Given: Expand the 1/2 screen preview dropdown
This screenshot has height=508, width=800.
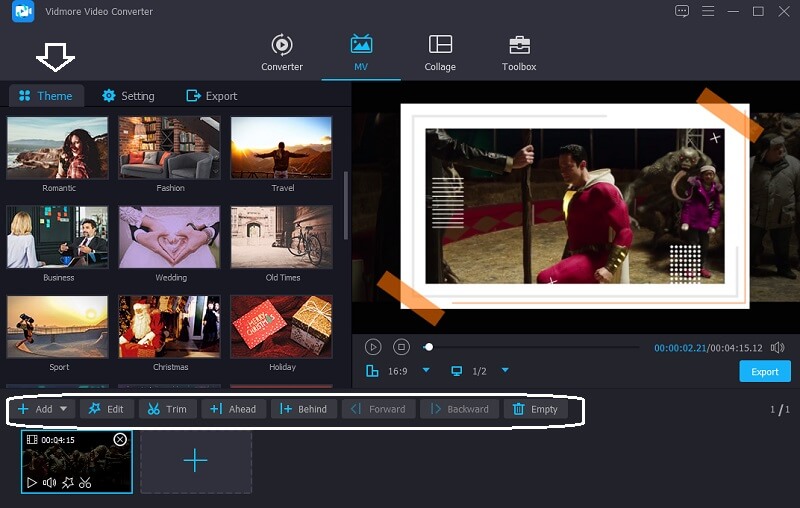Looking at the screenshot, I should [x=505, y=371].
